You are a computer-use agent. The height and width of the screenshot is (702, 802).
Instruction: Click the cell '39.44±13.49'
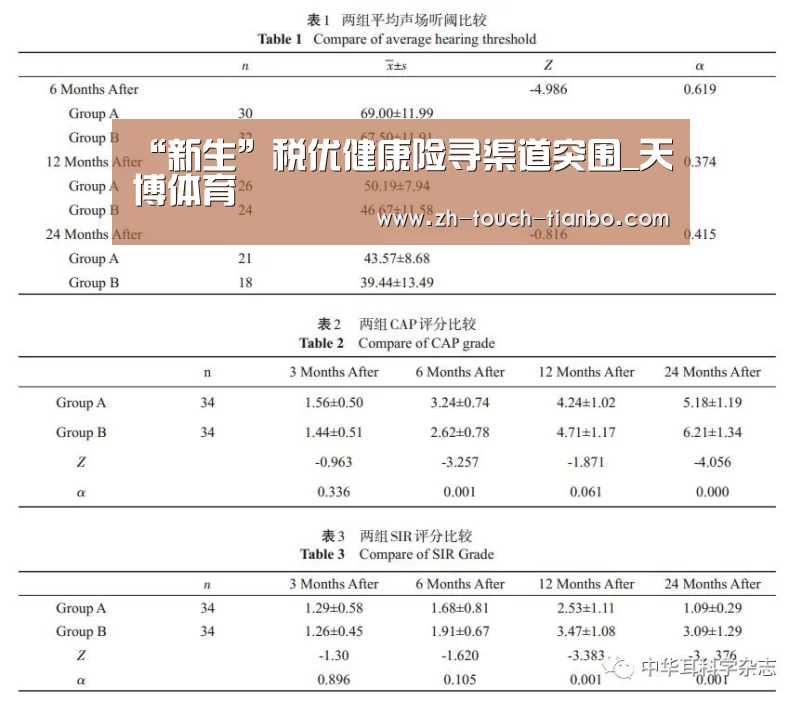397,282
